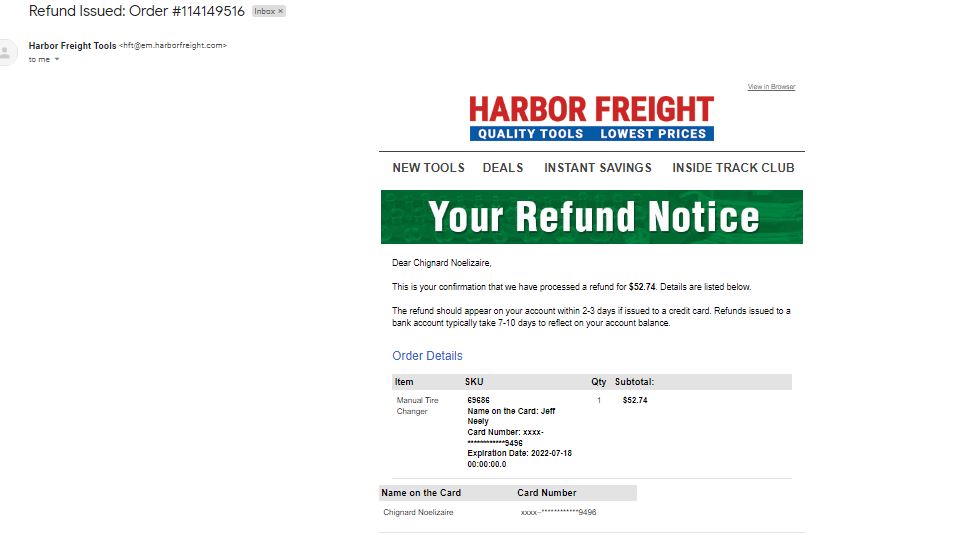The height and width of the screenshot is (535, 954).
Task: Click the $52.74 subtotal value
Action: click(x=635, y=400)
